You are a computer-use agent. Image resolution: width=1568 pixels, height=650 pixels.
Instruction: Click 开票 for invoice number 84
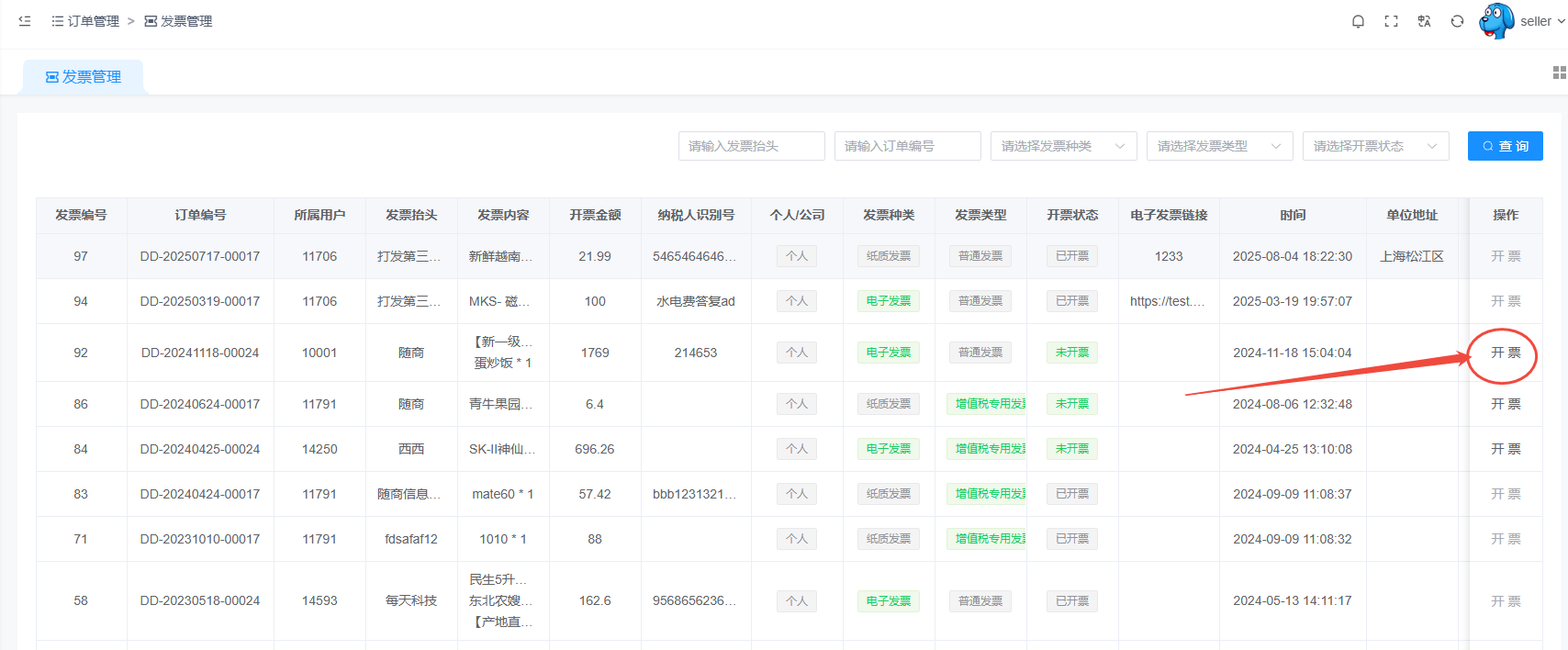(x=1506, y=449)
